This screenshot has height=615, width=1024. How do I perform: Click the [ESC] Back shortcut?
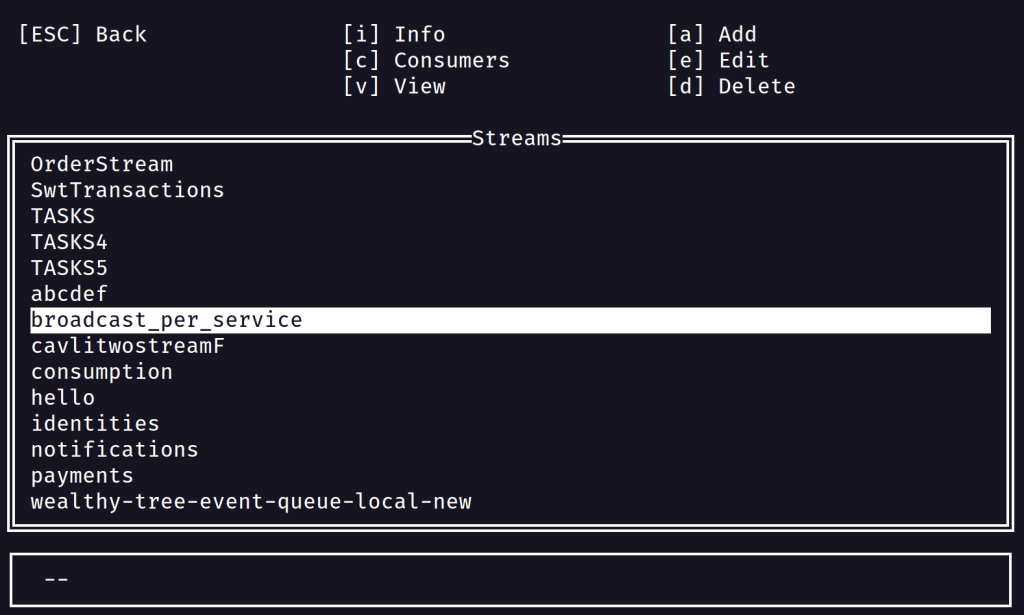pos(83,35)
